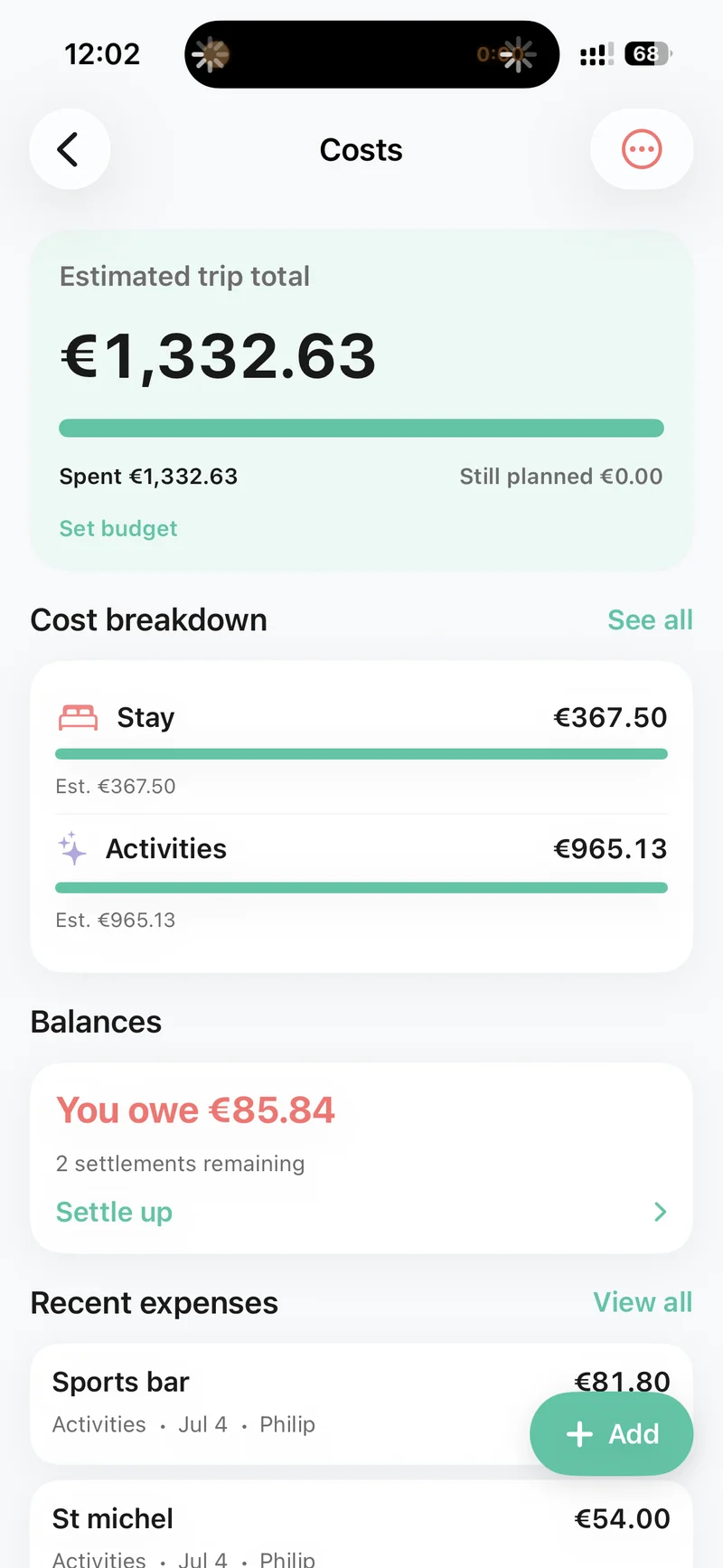Tap the sparkle icon next to Activities
The image size is (723, 1568).
point(72,848)
